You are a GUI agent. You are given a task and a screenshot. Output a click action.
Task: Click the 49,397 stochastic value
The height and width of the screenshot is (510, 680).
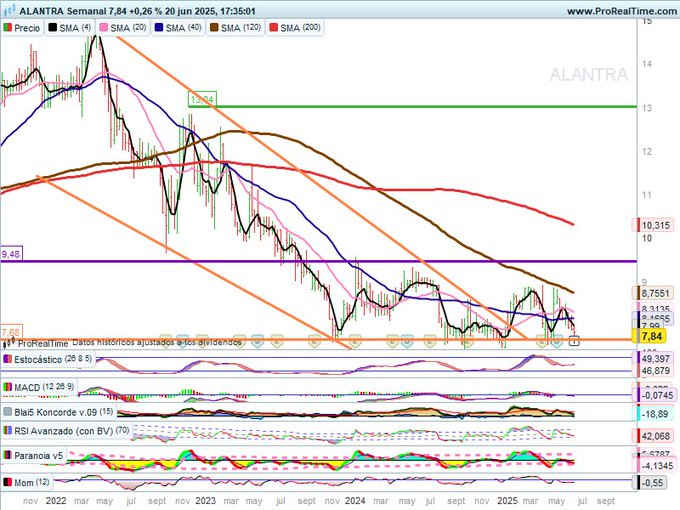tap(655, 358)
